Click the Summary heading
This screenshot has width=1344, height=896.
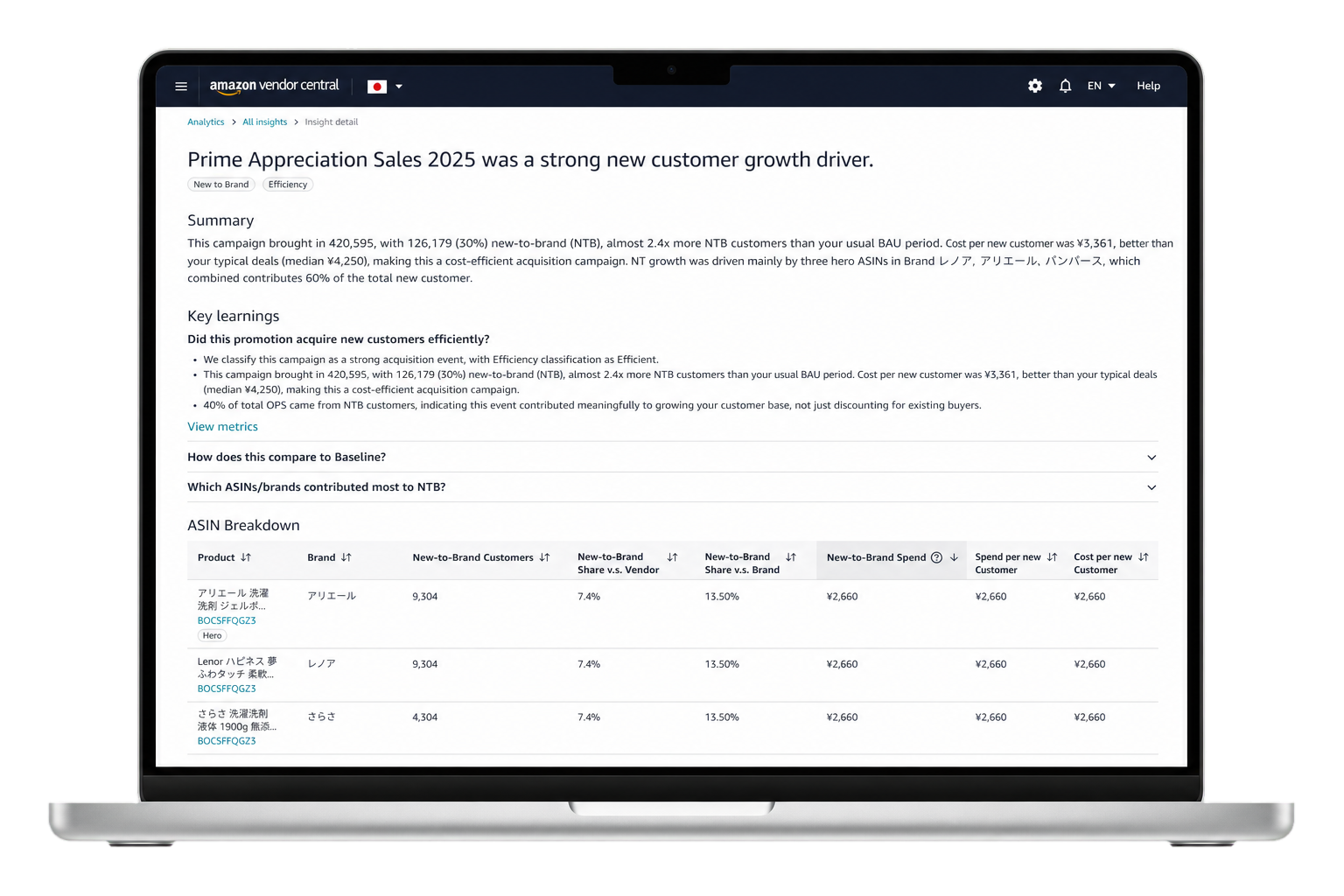(220, 220)
